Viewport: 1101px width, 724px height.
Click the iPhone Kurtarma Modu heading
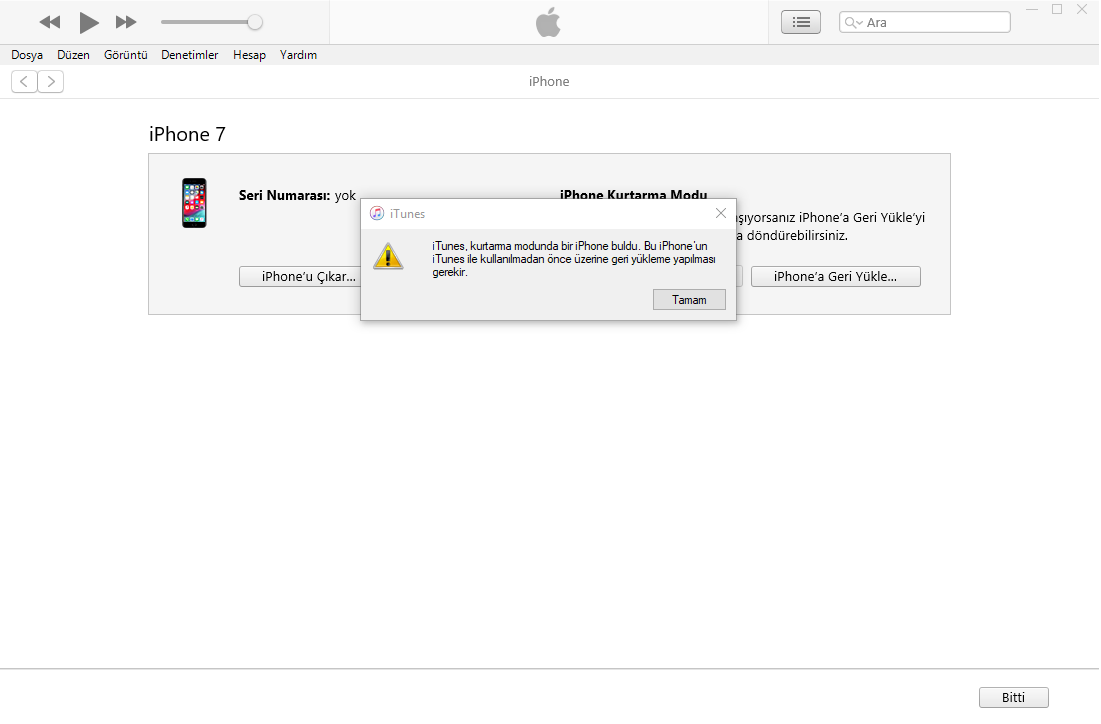633,194
